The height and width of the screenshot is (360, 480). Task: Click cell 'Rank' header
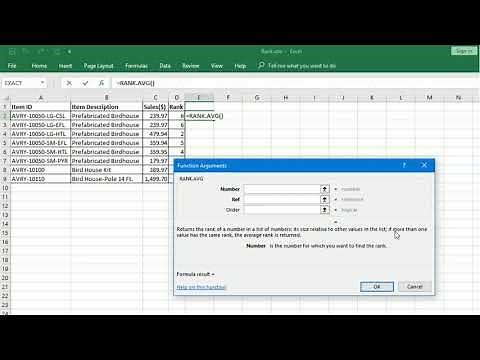[176, 107]
